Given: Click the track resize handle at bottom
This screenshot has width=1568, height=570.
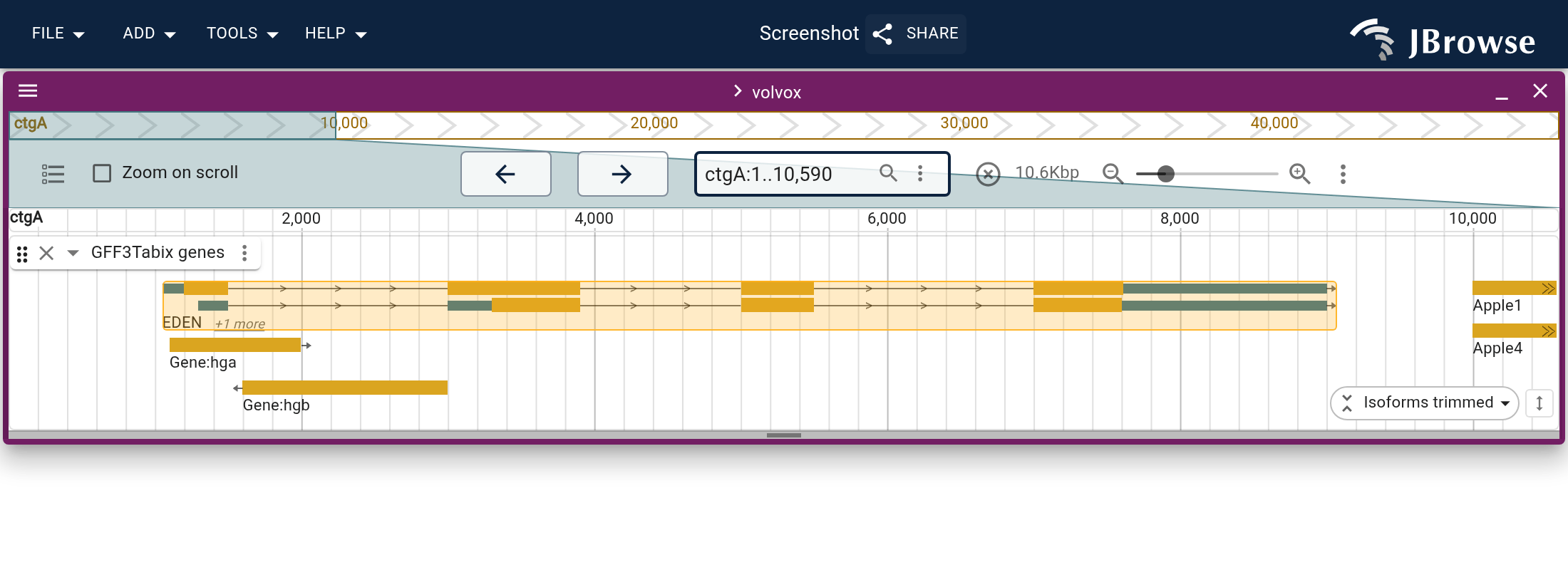Looking at the screenshot, I should pyautogui.click(x=784, y=435).
